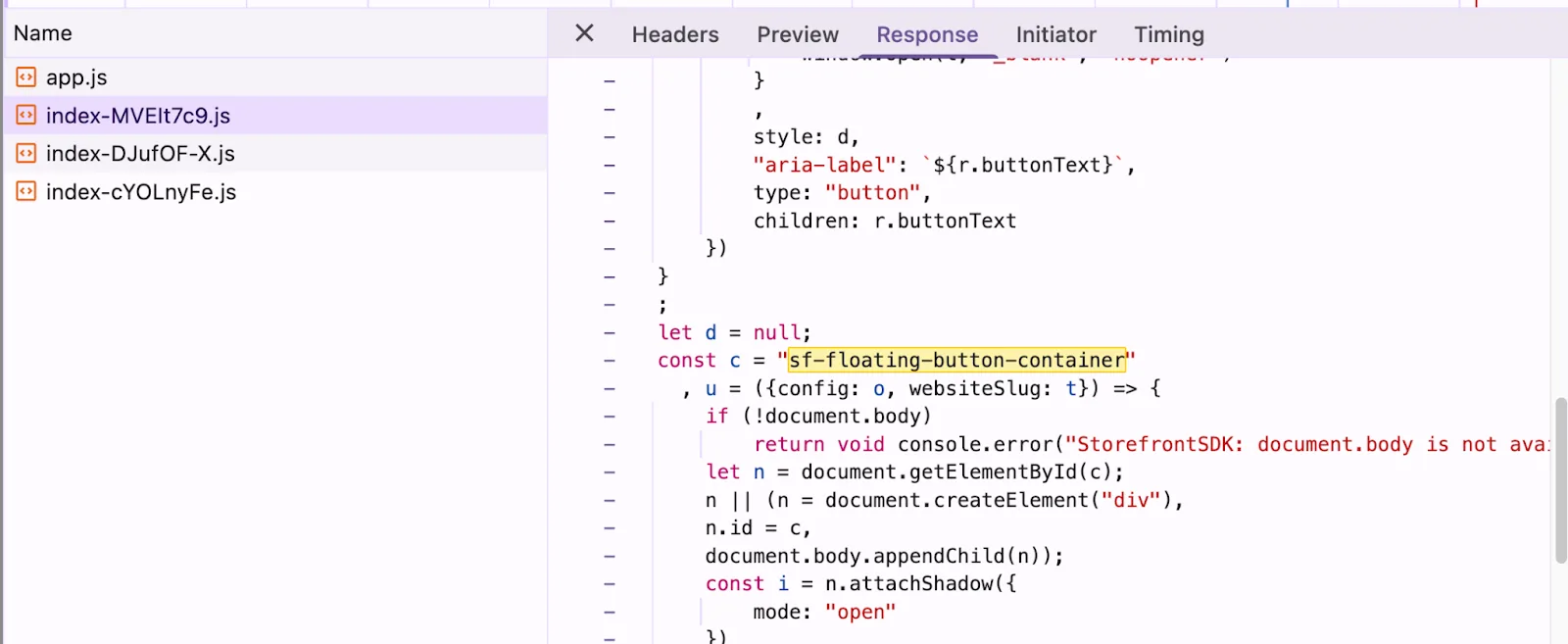
Task: Click the index-cYOLnyFe.js script icon
Action: (26, 191)
